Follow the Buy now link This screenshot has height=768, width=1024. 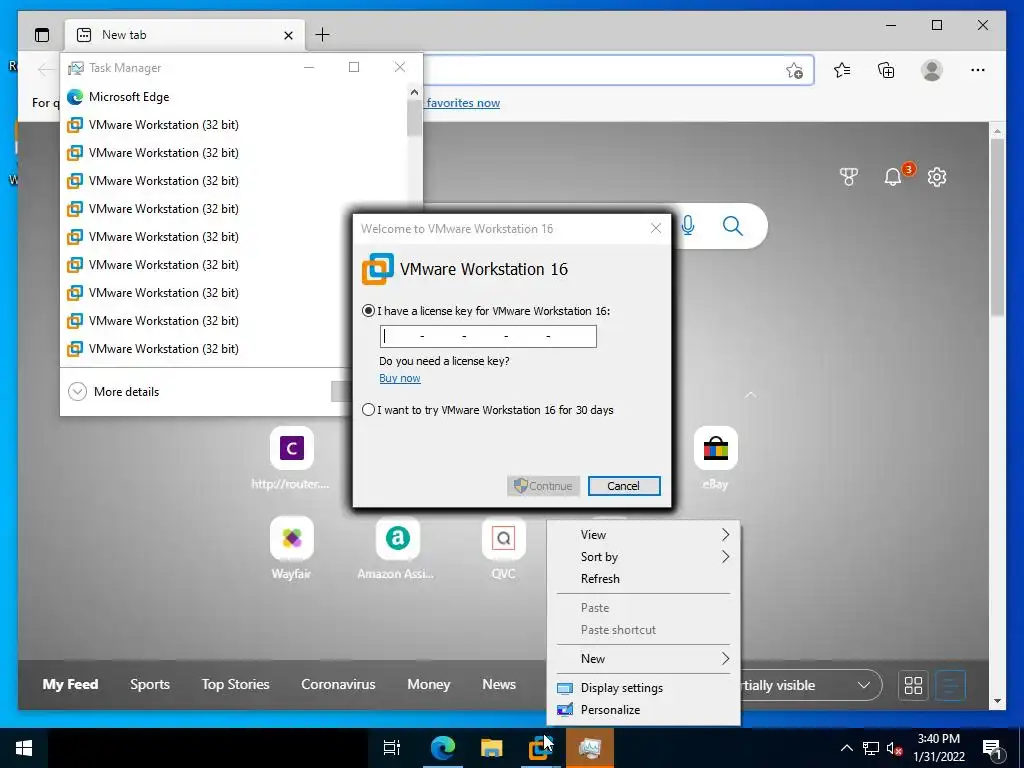click(400, 379)
